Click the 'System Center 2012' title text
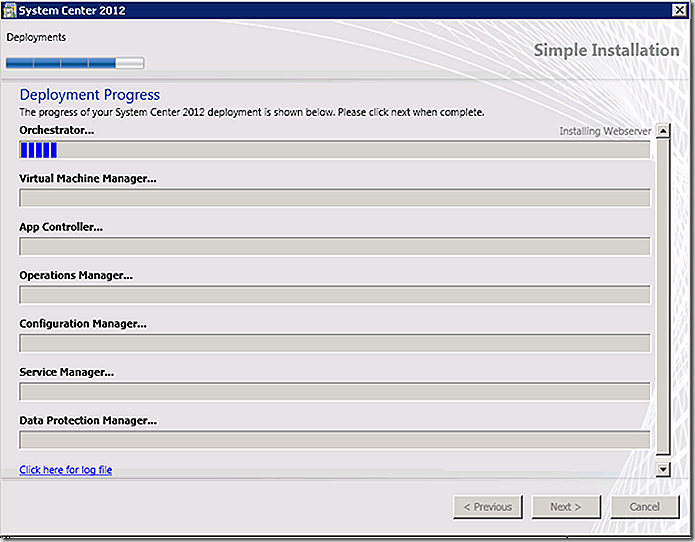695x542 pixels. (x=72, y=10)
